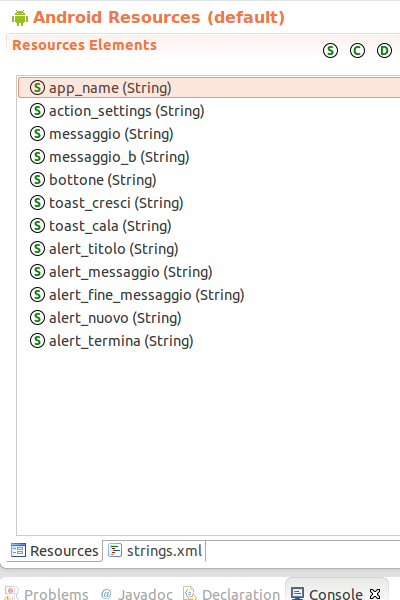Select the app_name string entry
Viewport: 400px width, 600px height.
(x=209, y=88)
